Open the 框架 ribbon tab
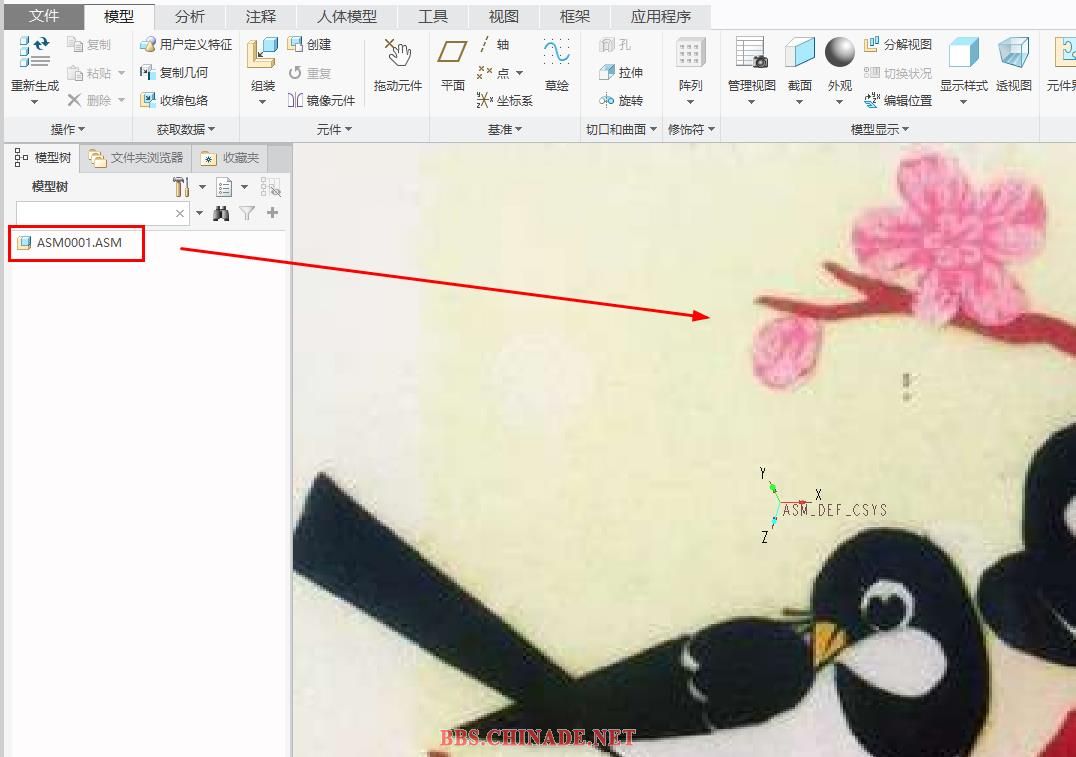 [575, 16]
